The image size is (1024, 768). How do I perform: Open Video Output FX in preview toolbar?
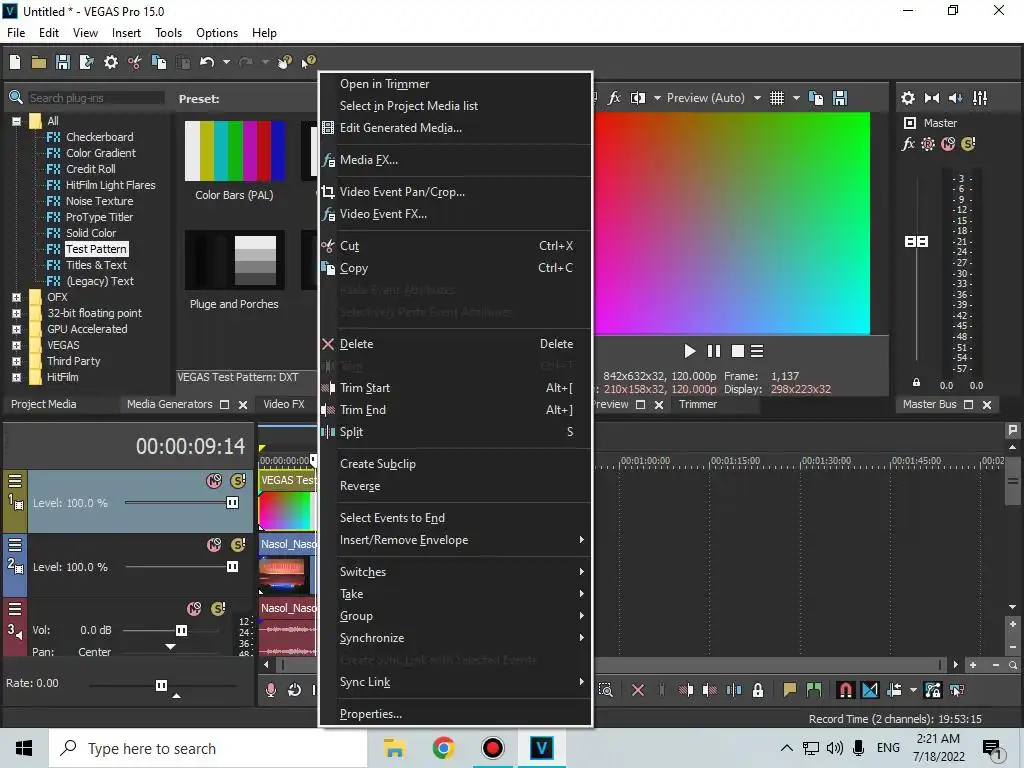click(614, 98)
